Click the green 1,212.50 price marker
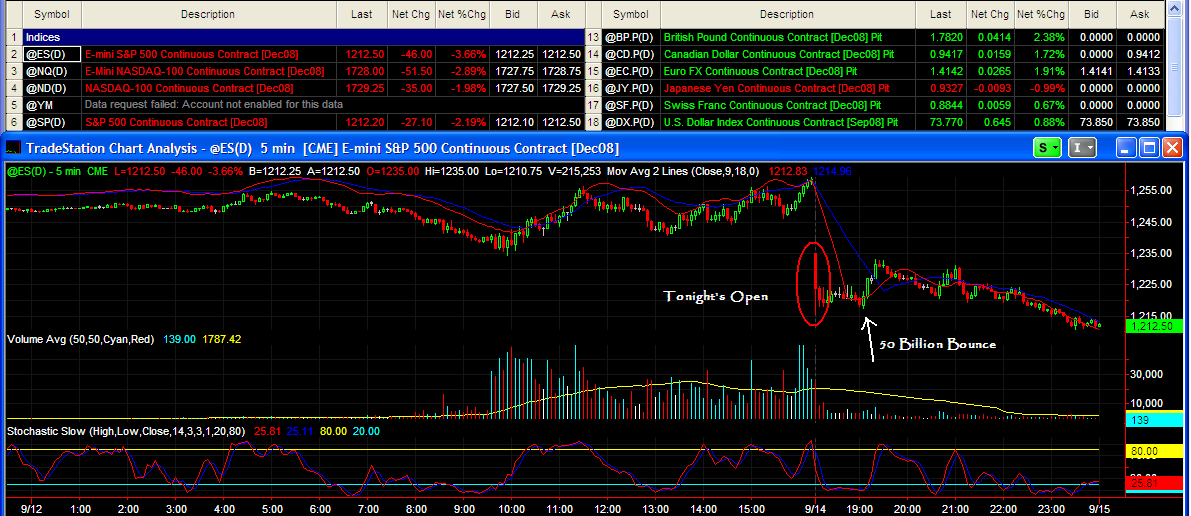The height and width of the screenshot is (516, 1191). tap(1154, 326)
